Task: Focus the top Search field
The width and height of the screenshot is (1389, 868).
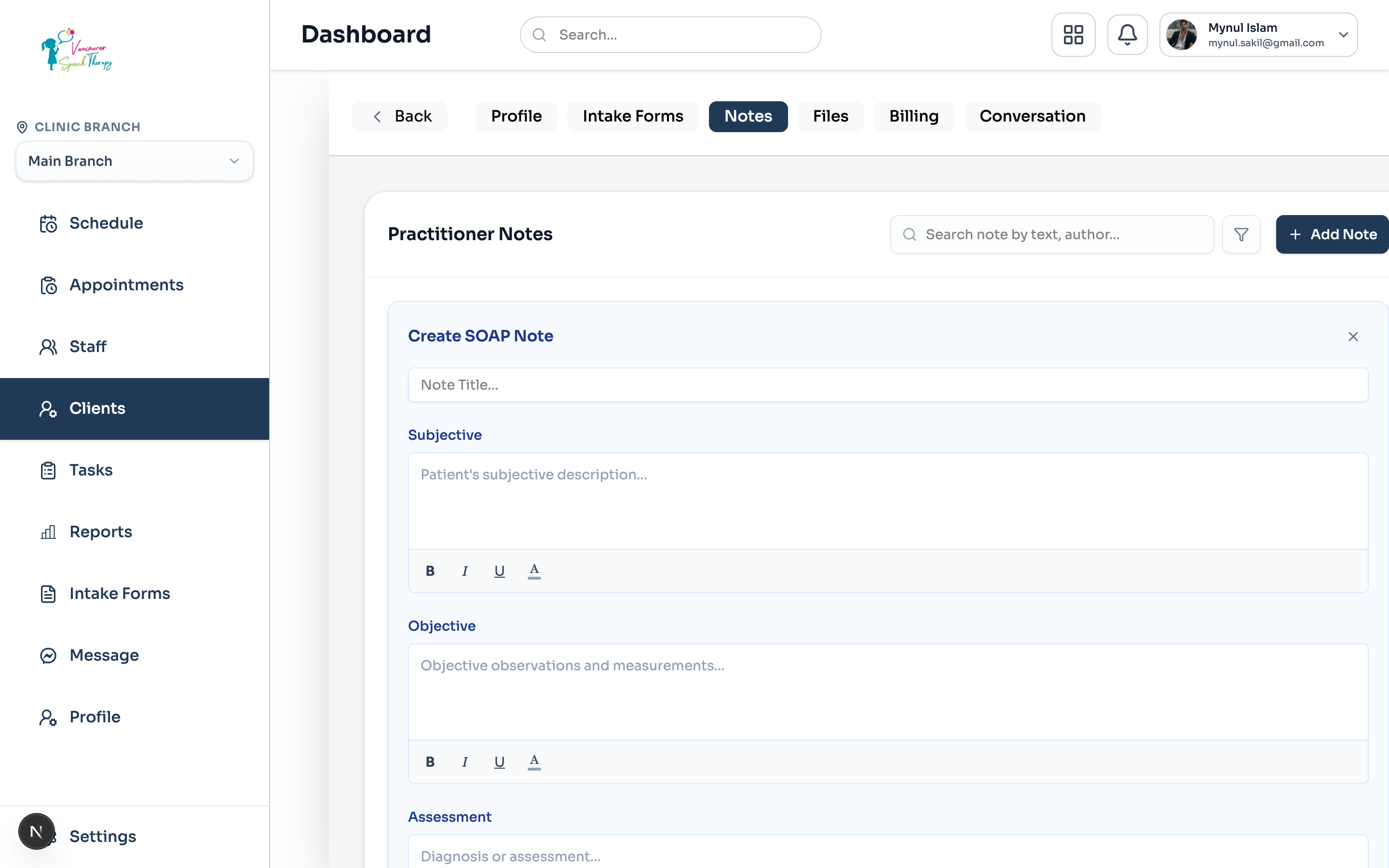Action: click(x=670, y=34)
